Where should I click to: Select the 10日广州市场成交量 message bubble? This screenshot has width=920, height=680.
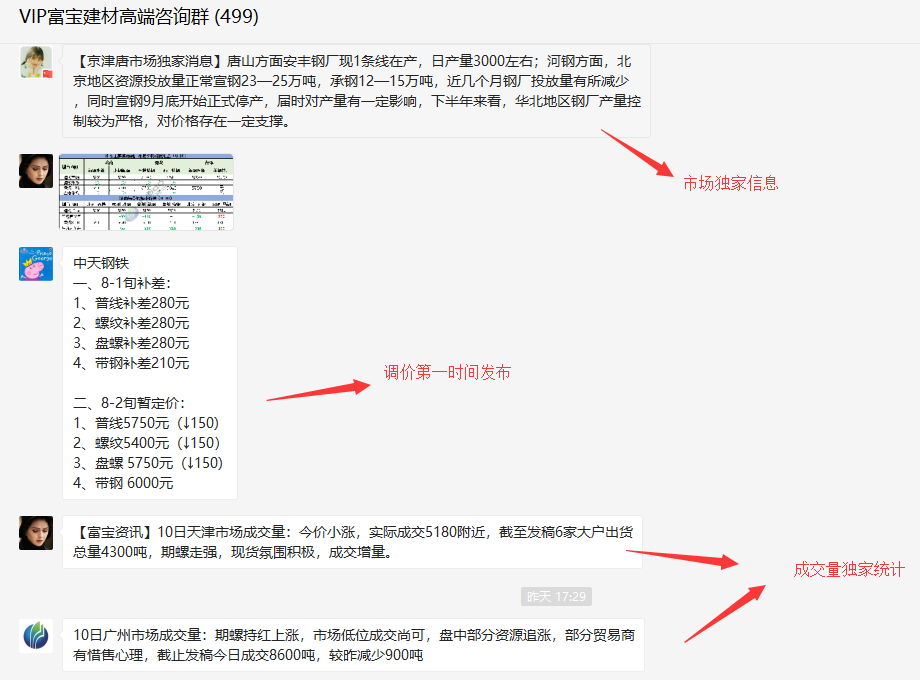point(353,645)
